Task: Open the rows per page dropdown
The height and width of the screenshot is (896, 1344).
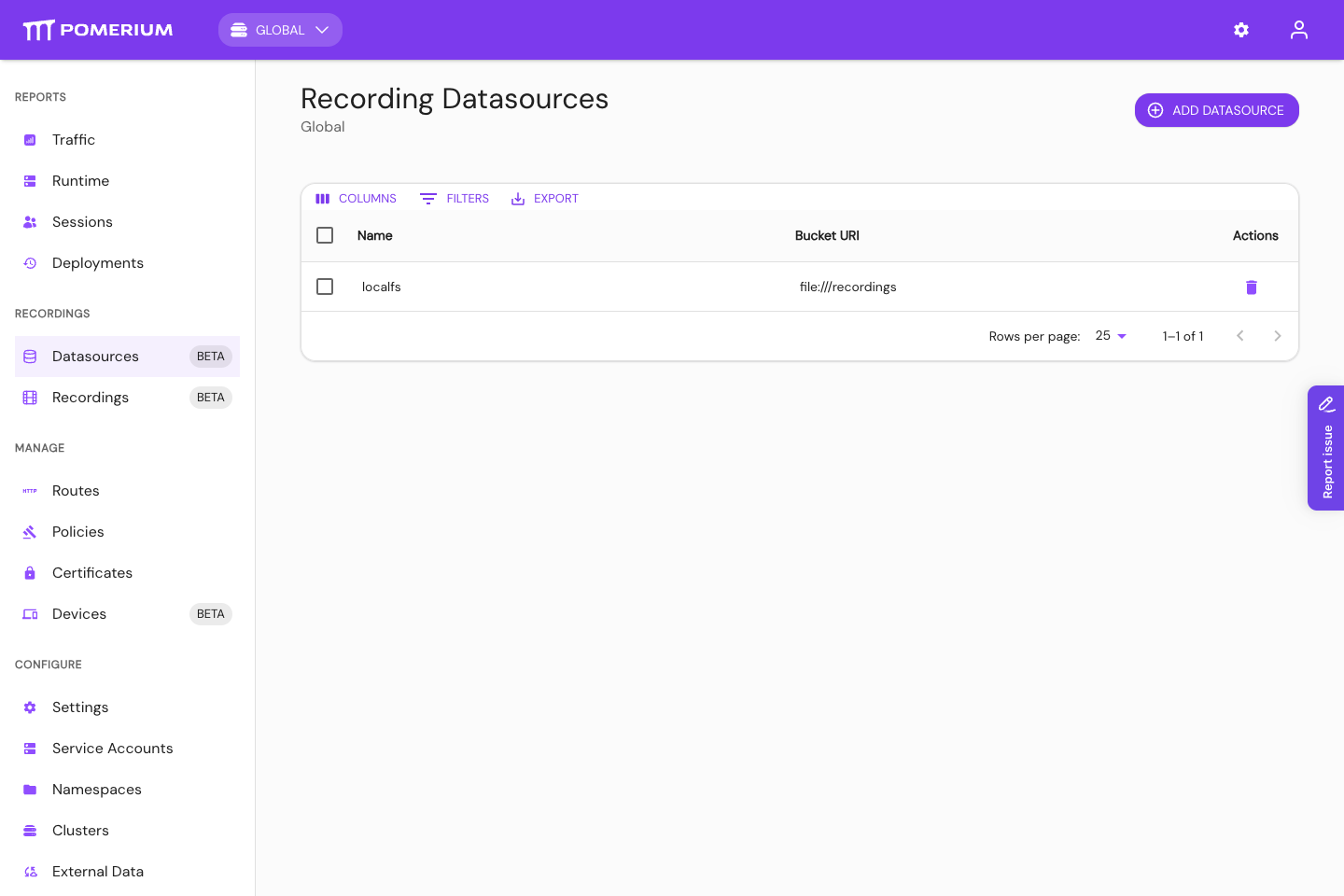Action: [1111, 336]
